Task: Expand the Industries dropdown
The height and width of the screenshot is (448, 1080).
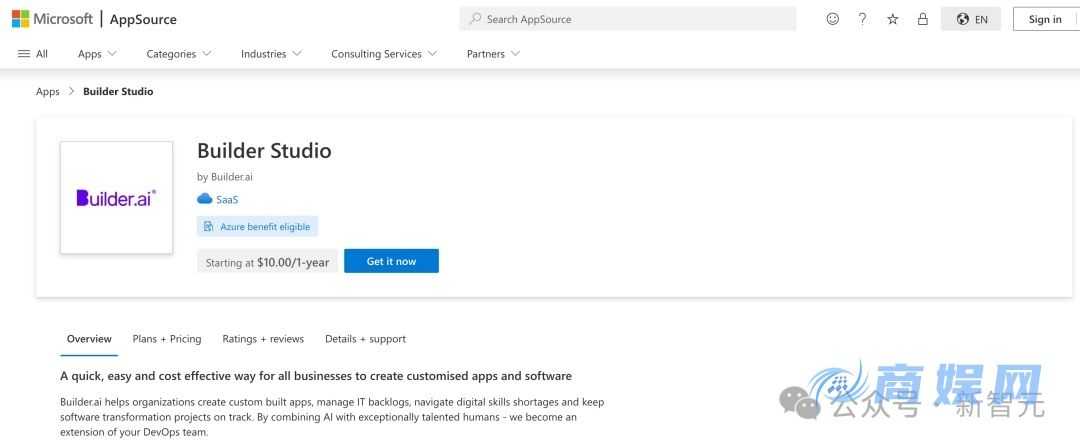Action: click(x=270, y=54)
